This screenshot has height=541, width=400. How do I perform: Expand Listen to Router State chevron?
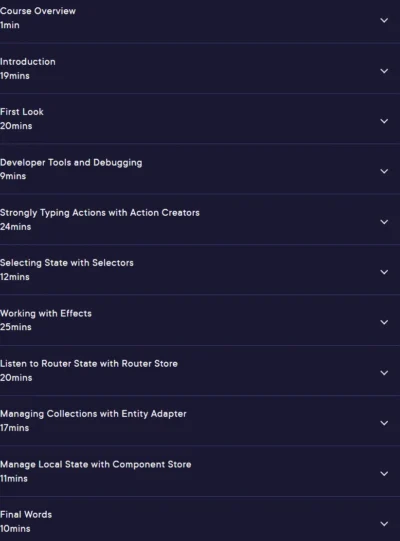pyautogui.click(x=384, y=373)
